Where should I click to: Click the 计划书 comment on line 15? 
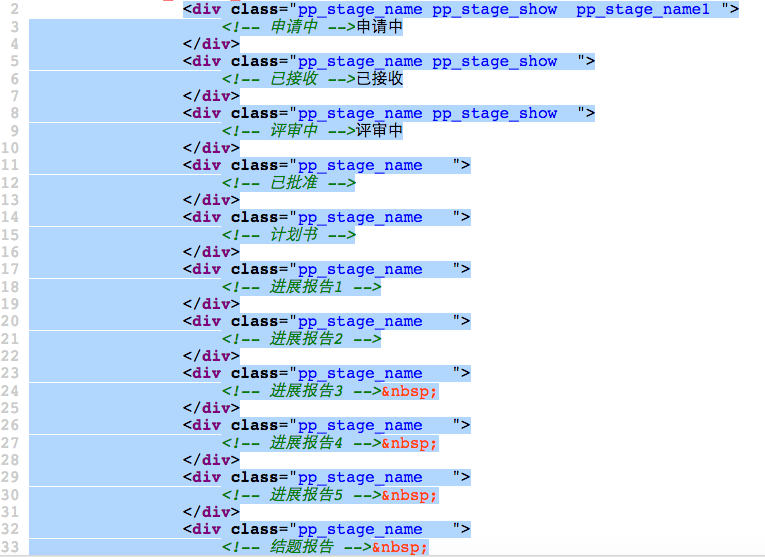[x=289, y=235]
